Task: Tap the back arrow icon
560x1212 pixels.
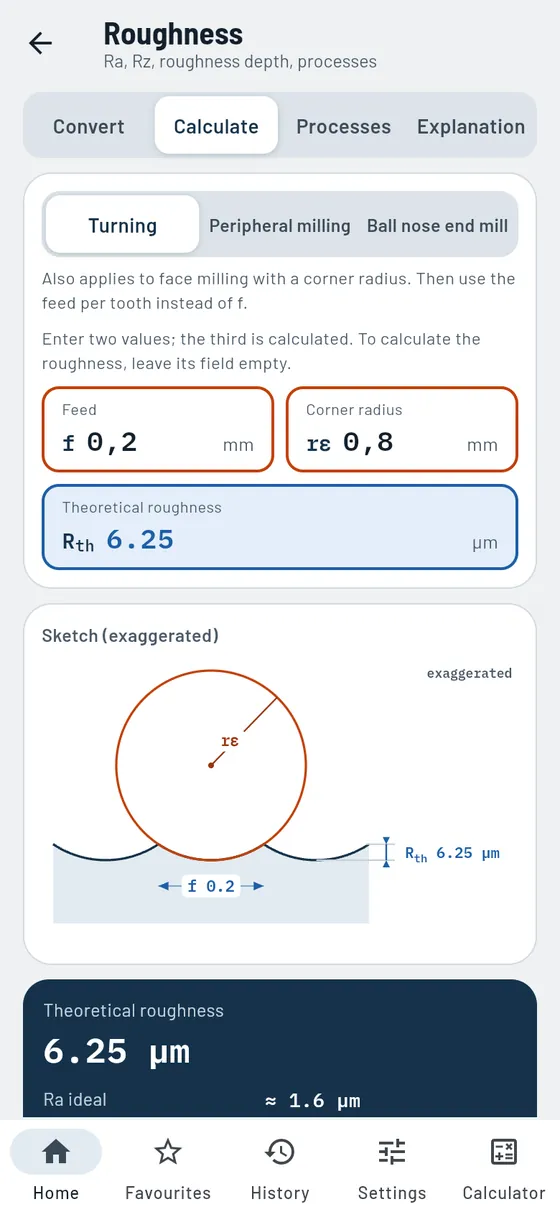Action: pos(40,43)
